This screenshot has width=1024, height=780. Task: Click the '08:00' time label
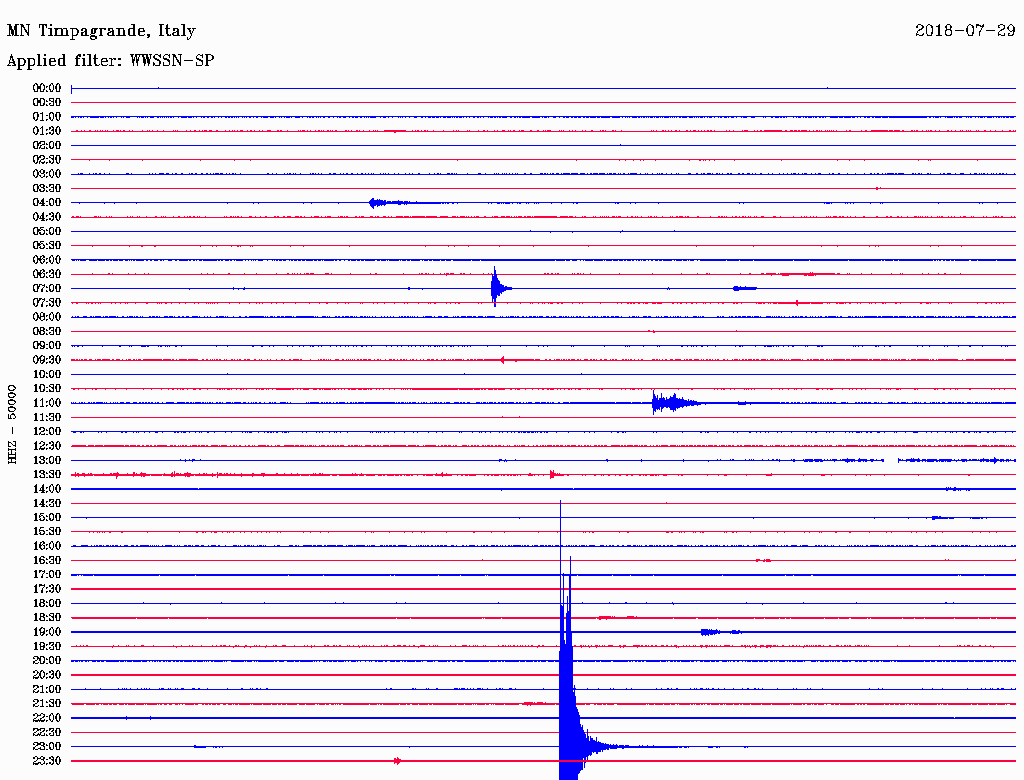click(x=47, y=317)
